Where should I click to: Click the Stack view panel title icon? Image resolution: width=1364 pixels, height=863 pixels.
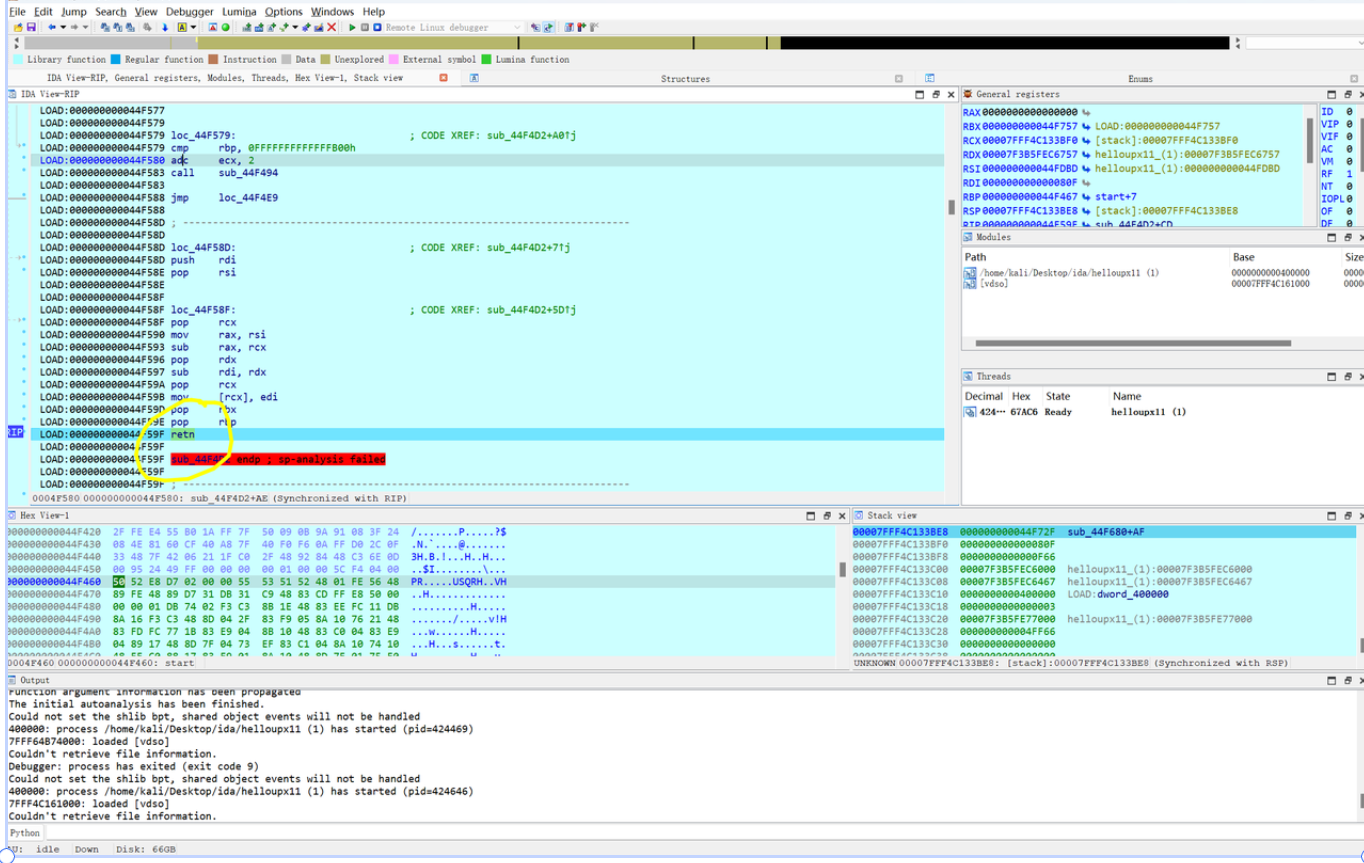[859, 516]
